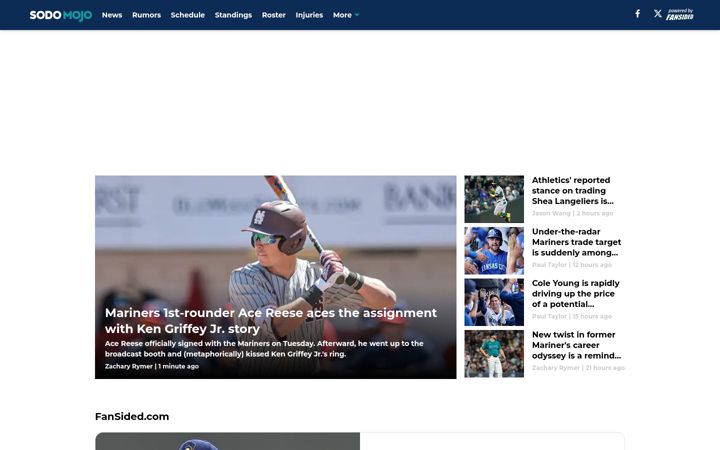Visit the Facebook page icon
This screenshot has height=450, width=720.
coord(637,14)
